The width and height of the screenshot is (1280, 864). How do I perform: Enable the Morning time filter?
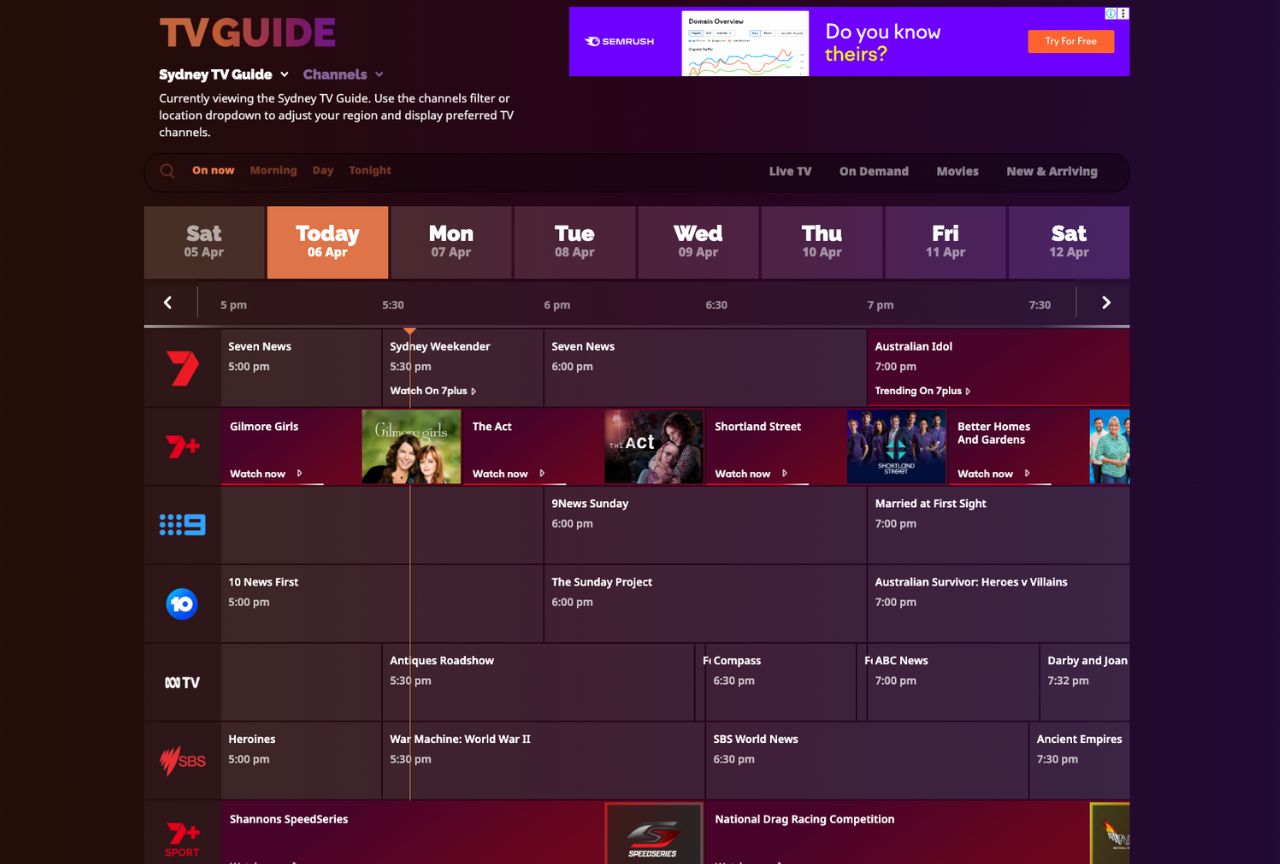[273, 170]
